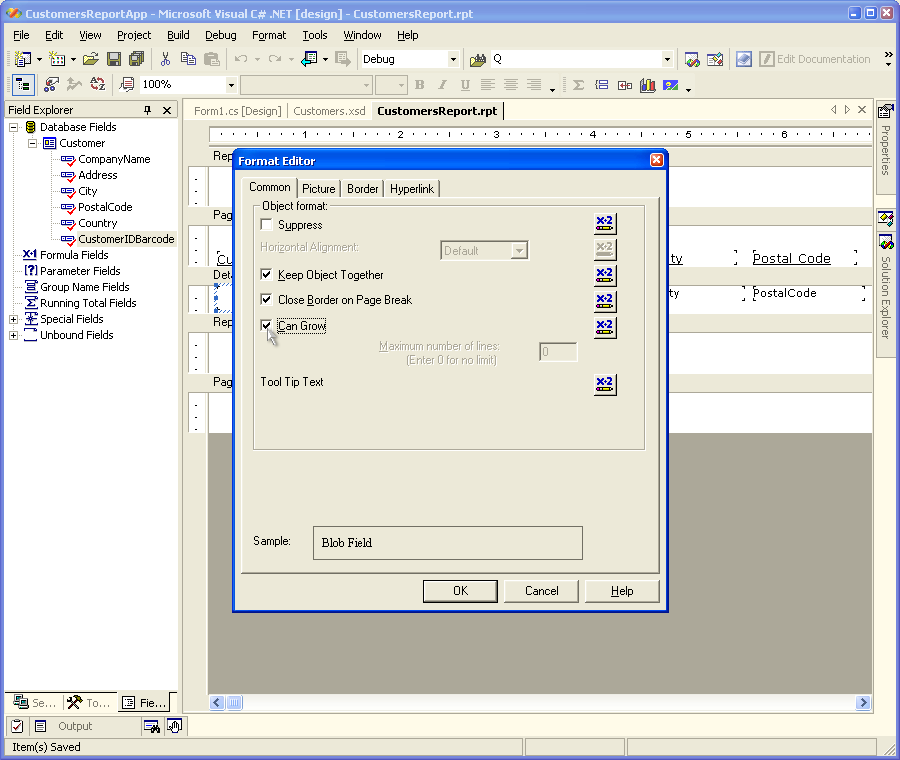This screenshot has width=900, height=760.
Task: Click the Cancel button
Action: click(x=541, y=591)
